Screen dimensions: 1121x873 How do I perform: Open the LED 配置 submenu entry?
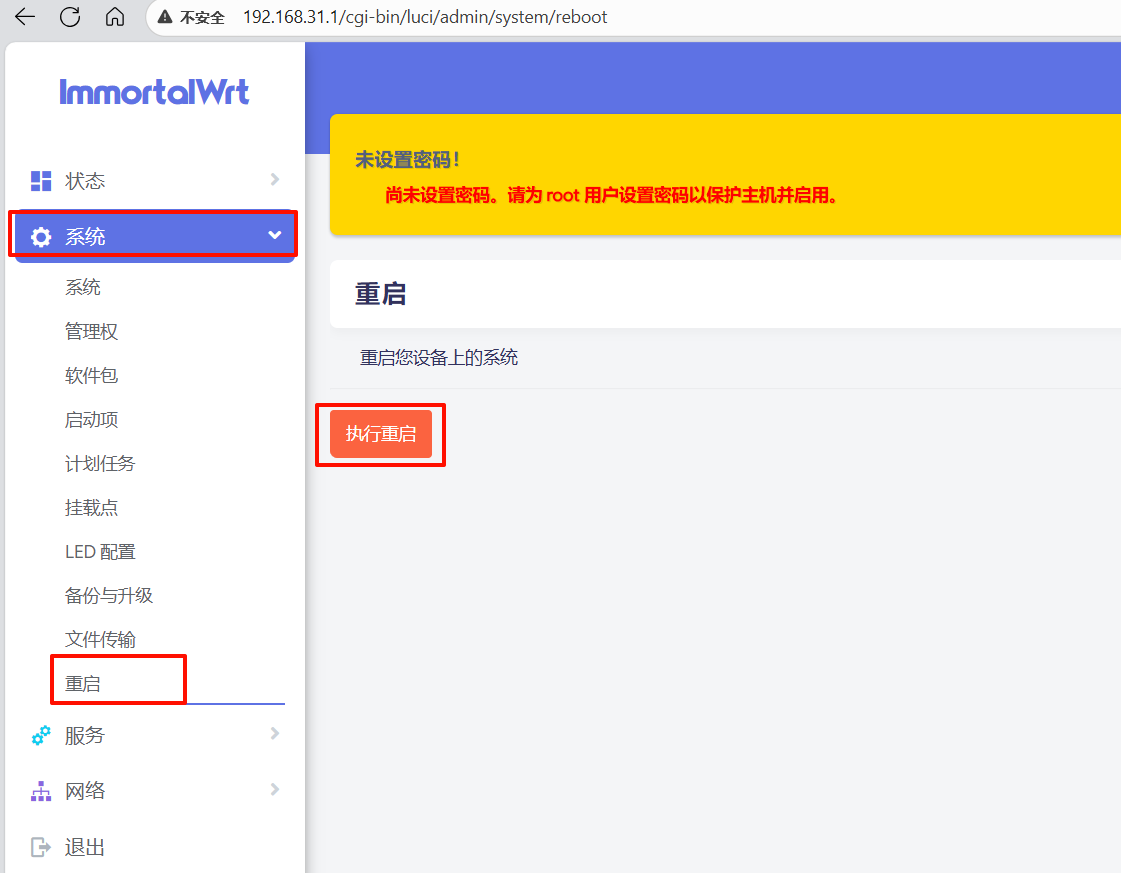100,552
